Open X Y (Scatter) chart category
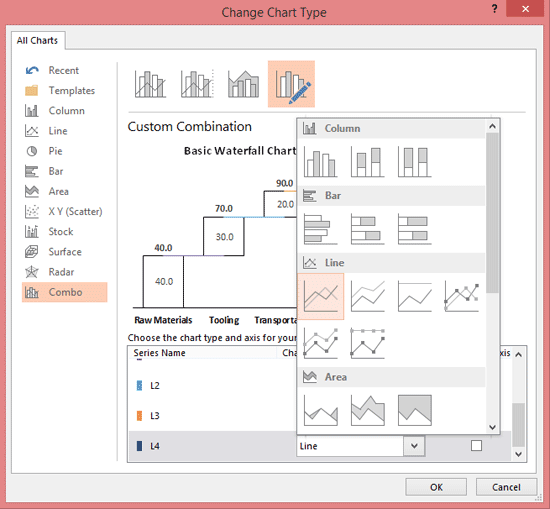 click(65, 212)
